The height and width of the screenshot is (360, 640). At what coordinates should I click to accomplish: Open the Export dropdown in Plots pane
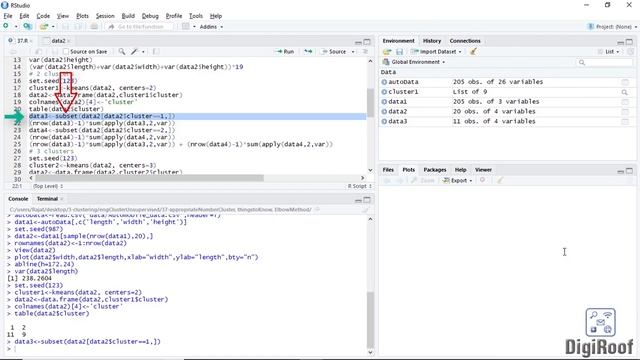pyautogui.click(x=458, y=180)
